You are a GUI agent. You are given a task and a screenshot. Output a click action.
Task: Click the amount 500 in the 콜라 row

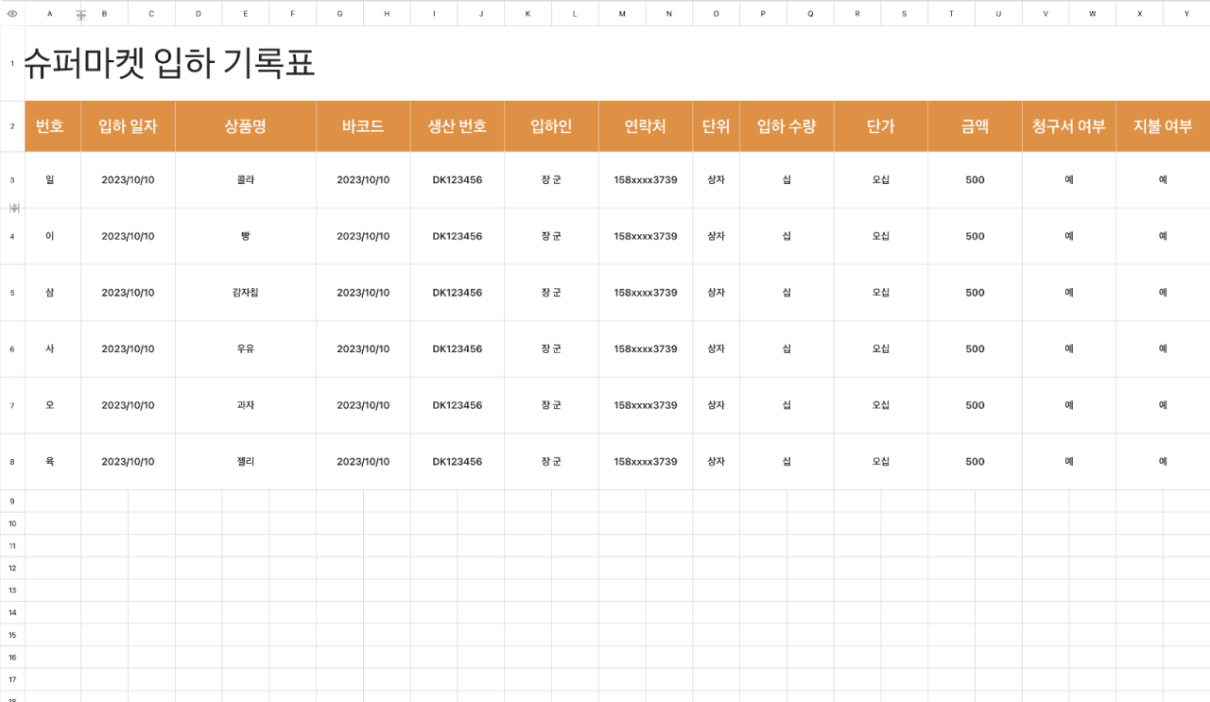coord(975,180)
